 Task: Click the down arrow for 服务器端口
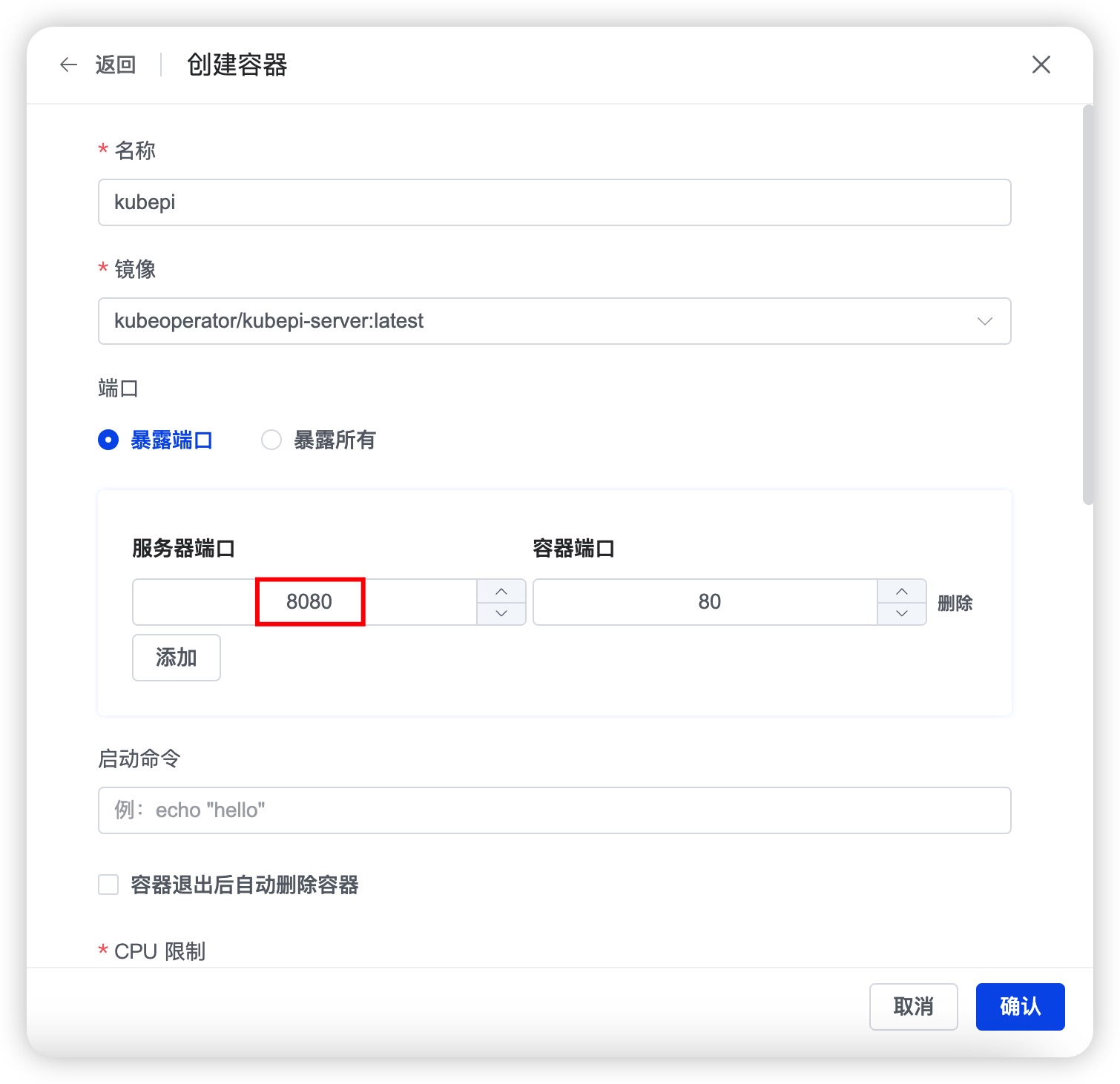point(501,614)
